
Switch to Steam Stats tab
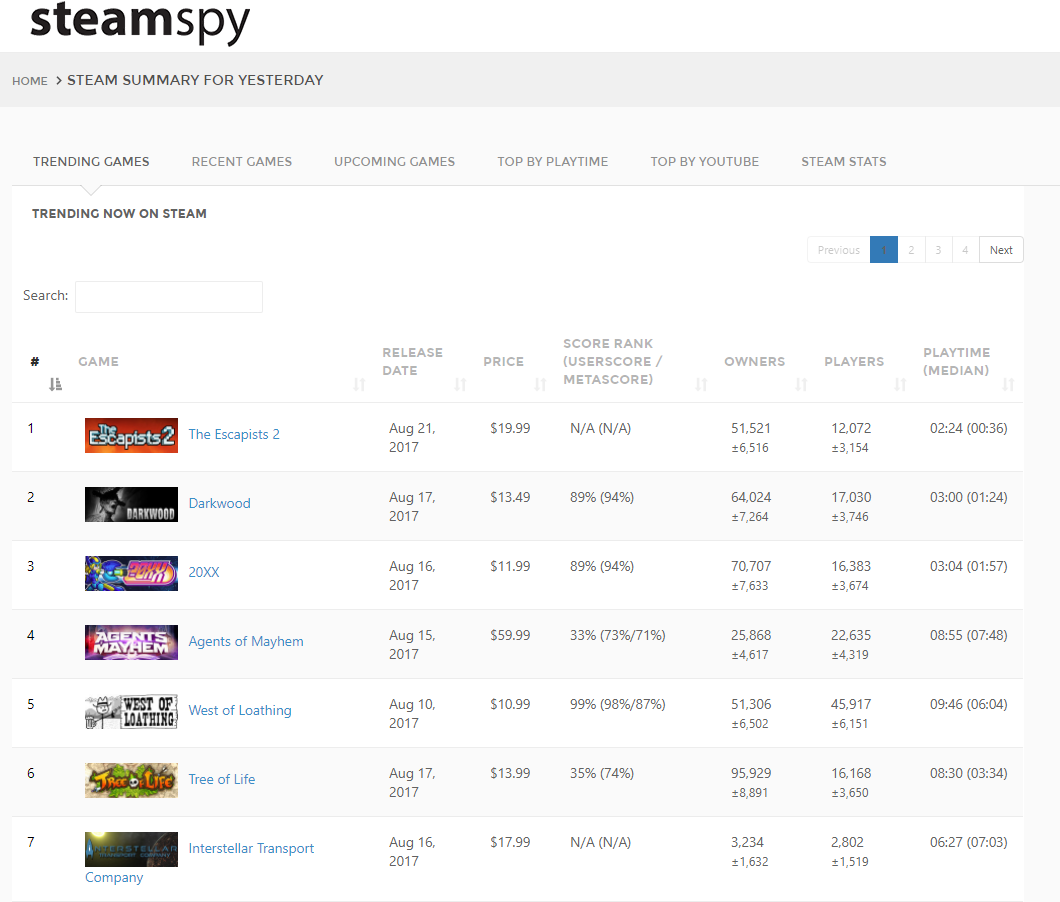pos(844,162)
